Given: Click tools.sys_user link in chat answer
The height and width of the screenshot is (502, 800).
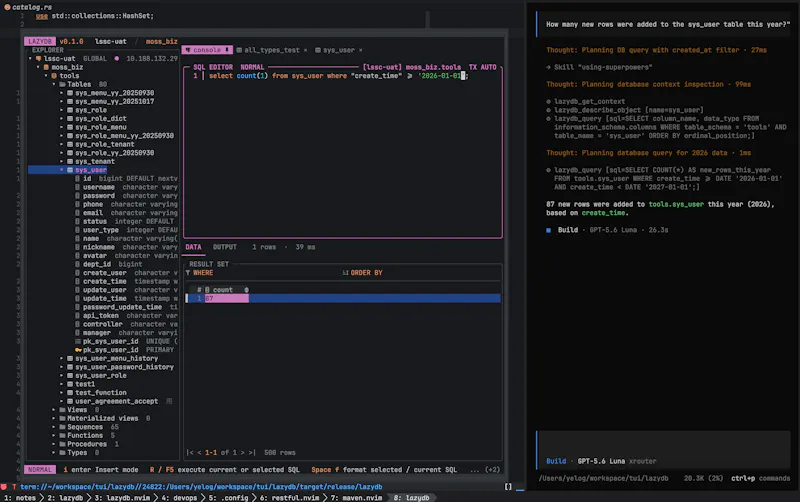Looking at the screenshot, I should (x=676, y=205).
